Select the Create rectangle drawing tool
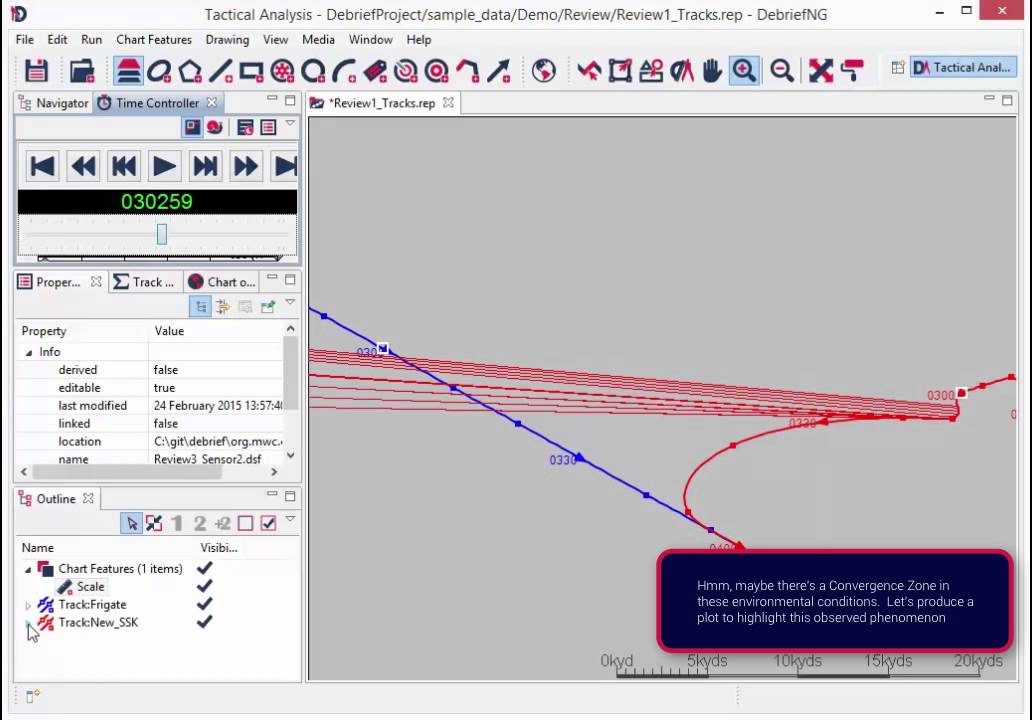This screenshot has height=720, width=1032. (x=251, y=70)
